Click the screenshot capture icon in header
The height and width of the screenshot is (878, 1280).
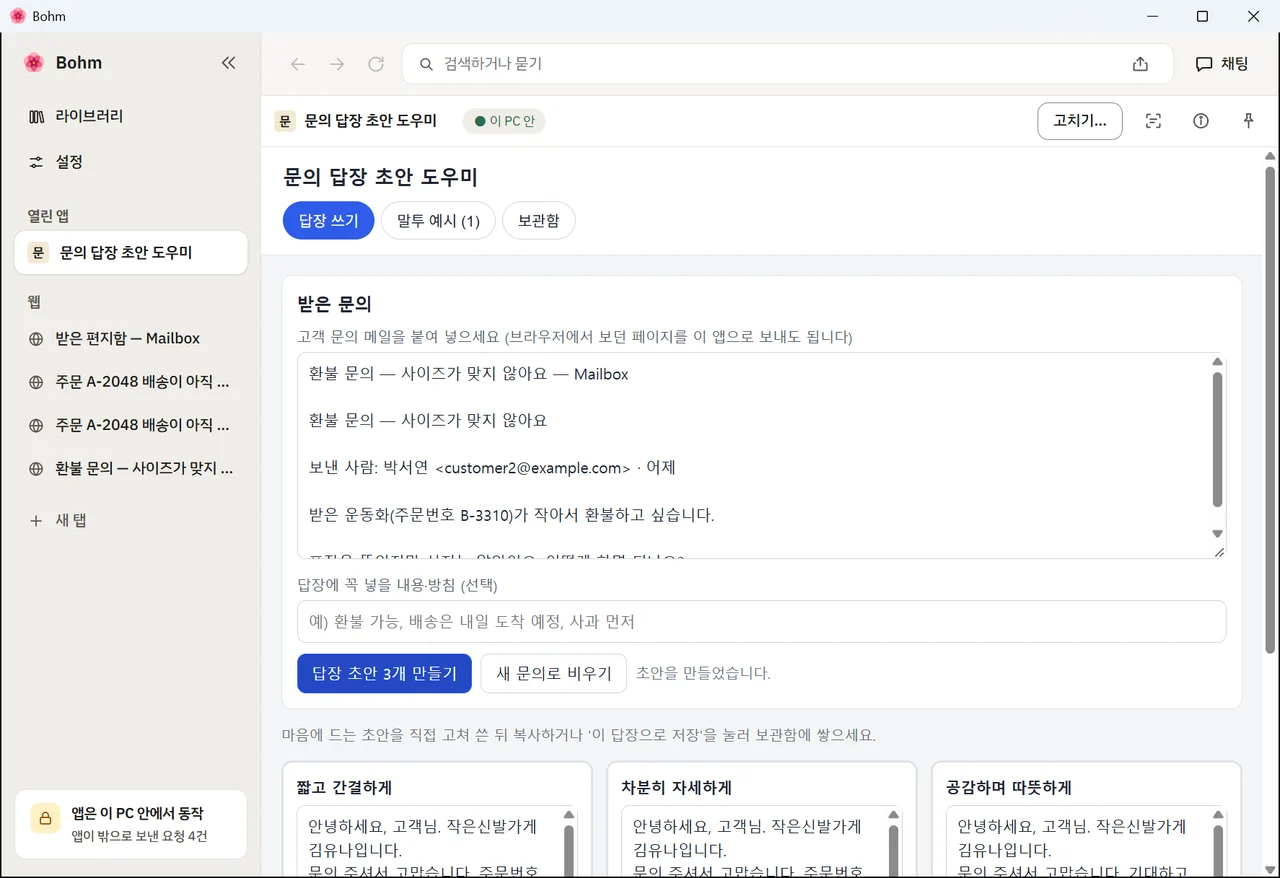[1153, 121]
